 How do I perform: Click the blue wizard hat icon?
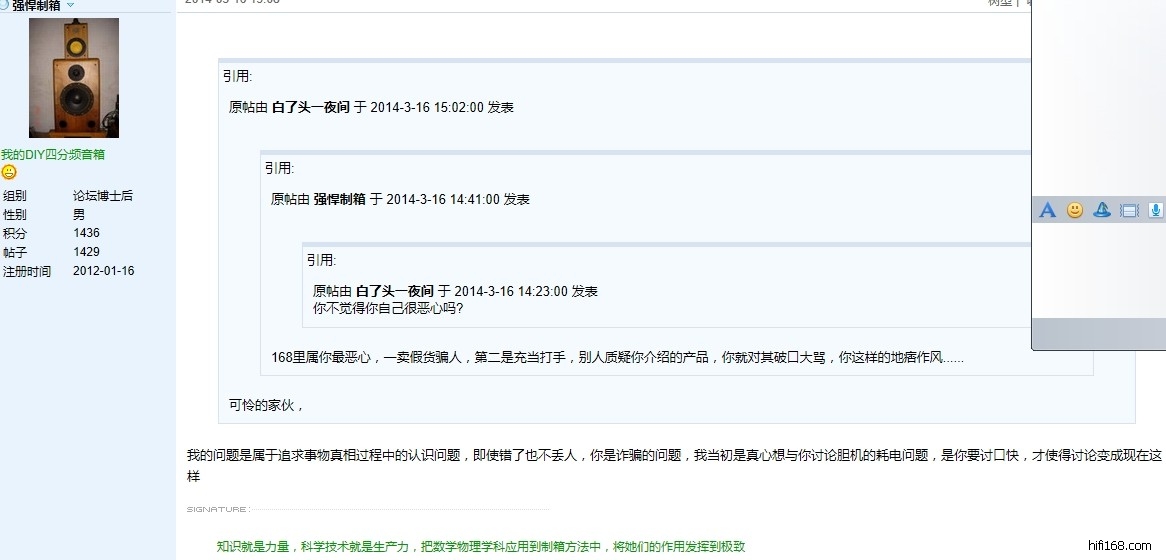pyautogui.click(x=1102, y=210)
